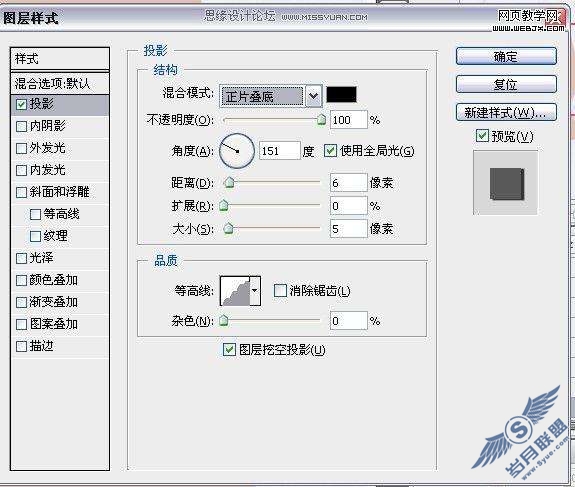Click the angle dial control

(x=237, y=151)
